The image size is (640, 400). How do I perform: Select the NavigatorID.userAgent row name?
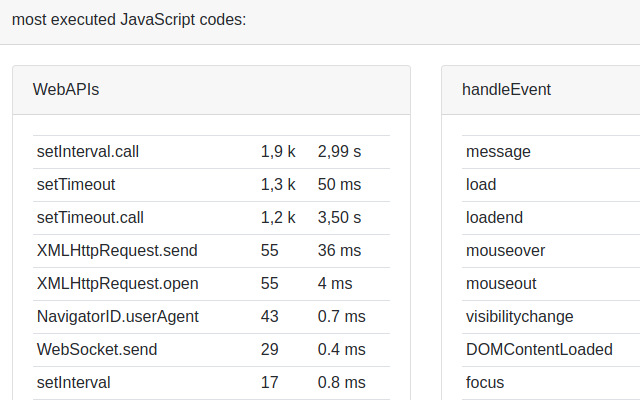coord(118,317)
